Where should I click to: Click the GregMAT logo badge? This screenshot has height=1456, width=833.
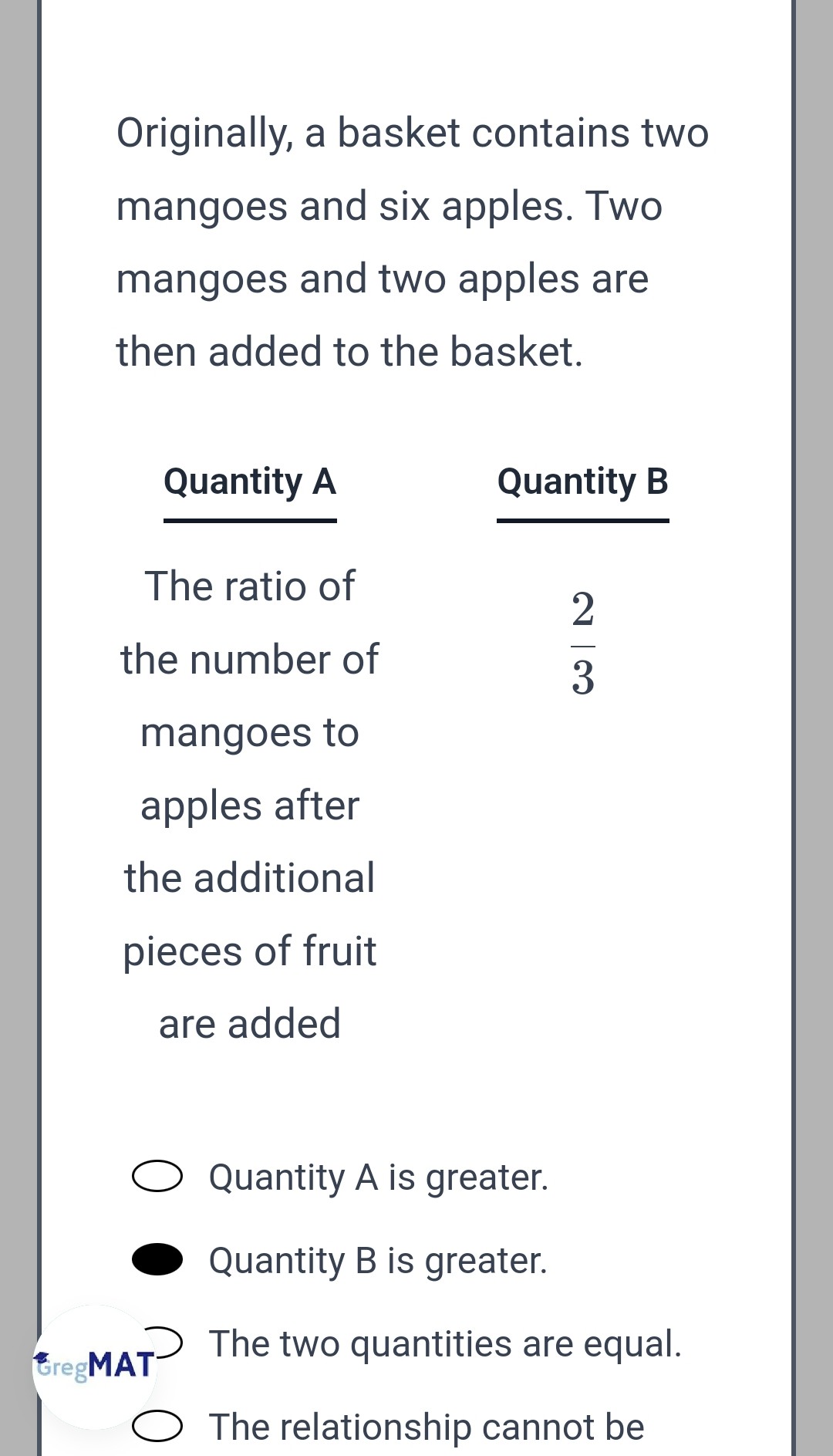tap(94, 1366)
